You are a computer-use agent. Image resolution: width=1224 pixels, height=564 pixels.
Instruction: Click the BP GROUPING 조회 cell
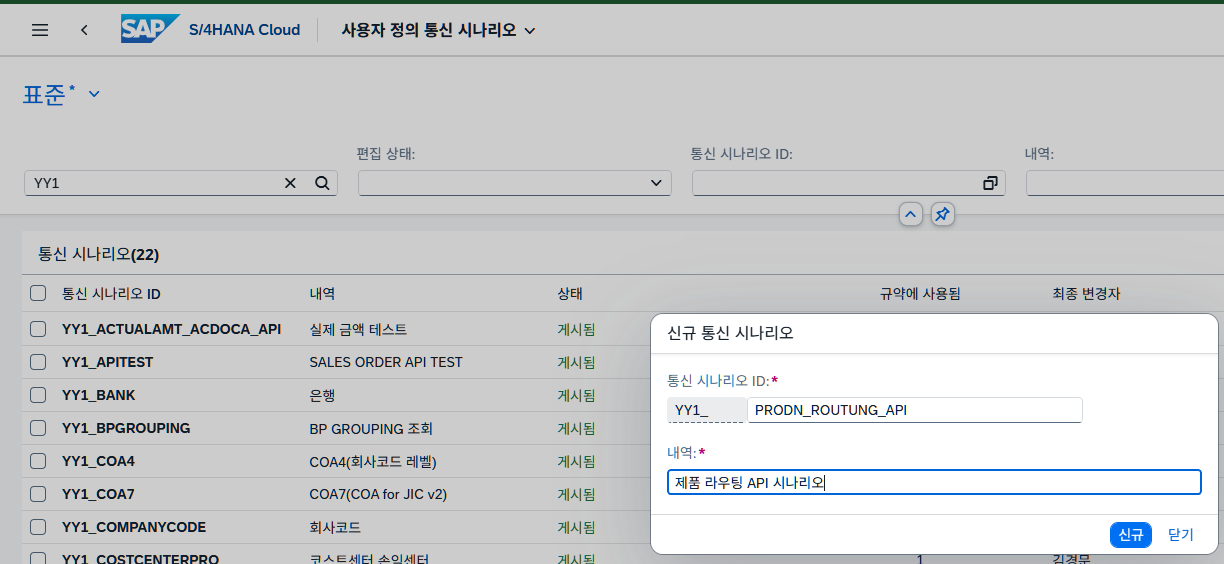point(371,428)
